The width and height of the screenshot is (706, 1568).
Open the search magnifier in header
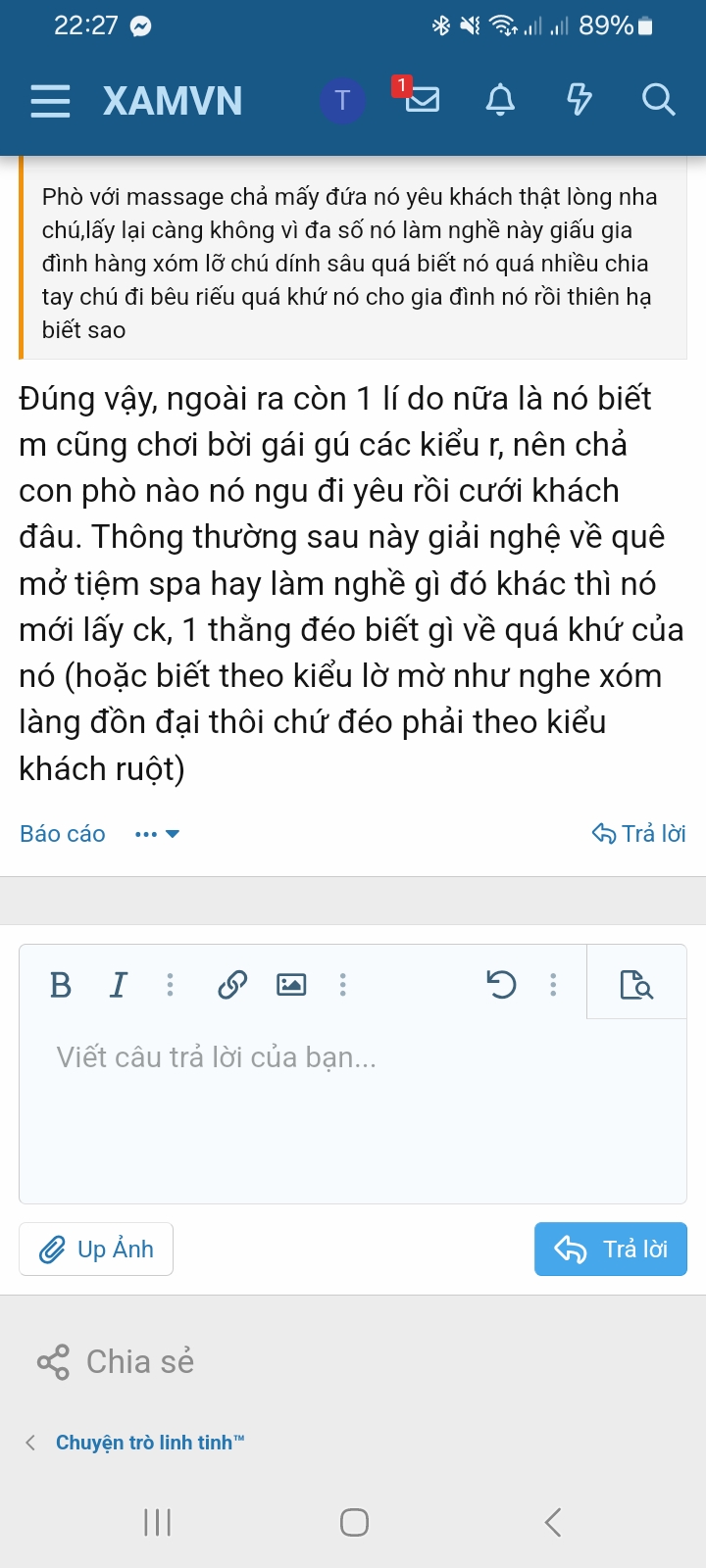click(658, 100)
